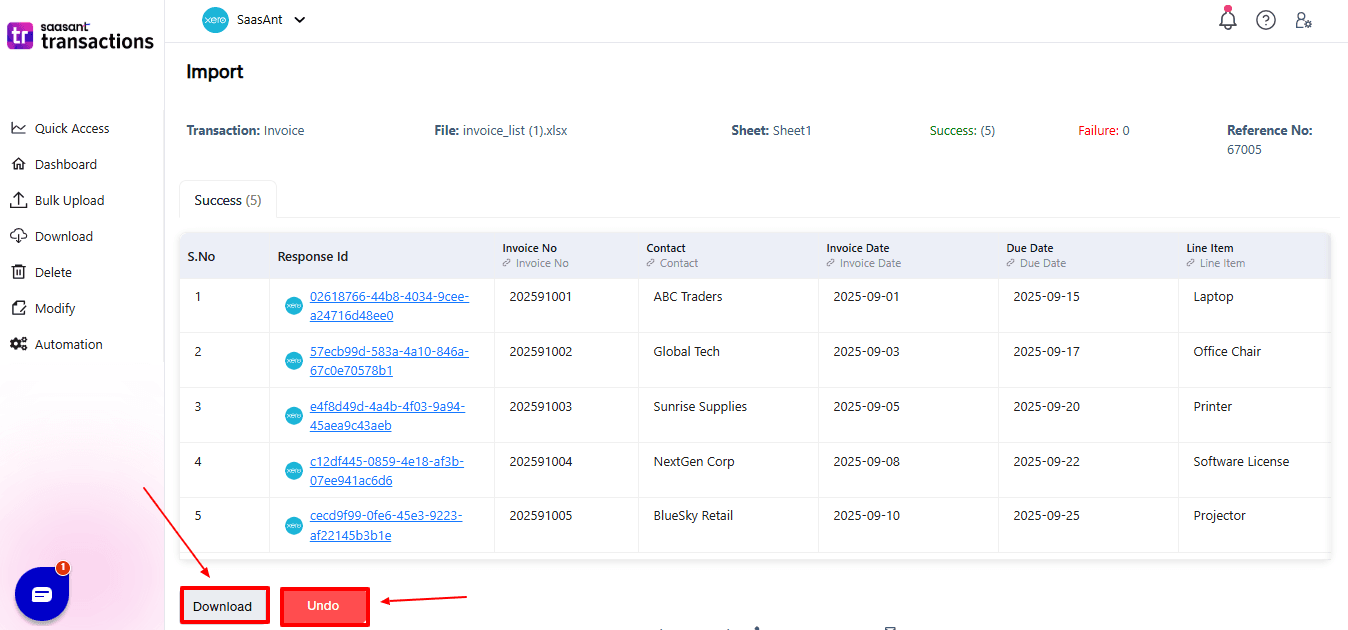This screenshot has width=1348, height=630.
Task: Select Modify in the sidebar
Action: [55, 308]
